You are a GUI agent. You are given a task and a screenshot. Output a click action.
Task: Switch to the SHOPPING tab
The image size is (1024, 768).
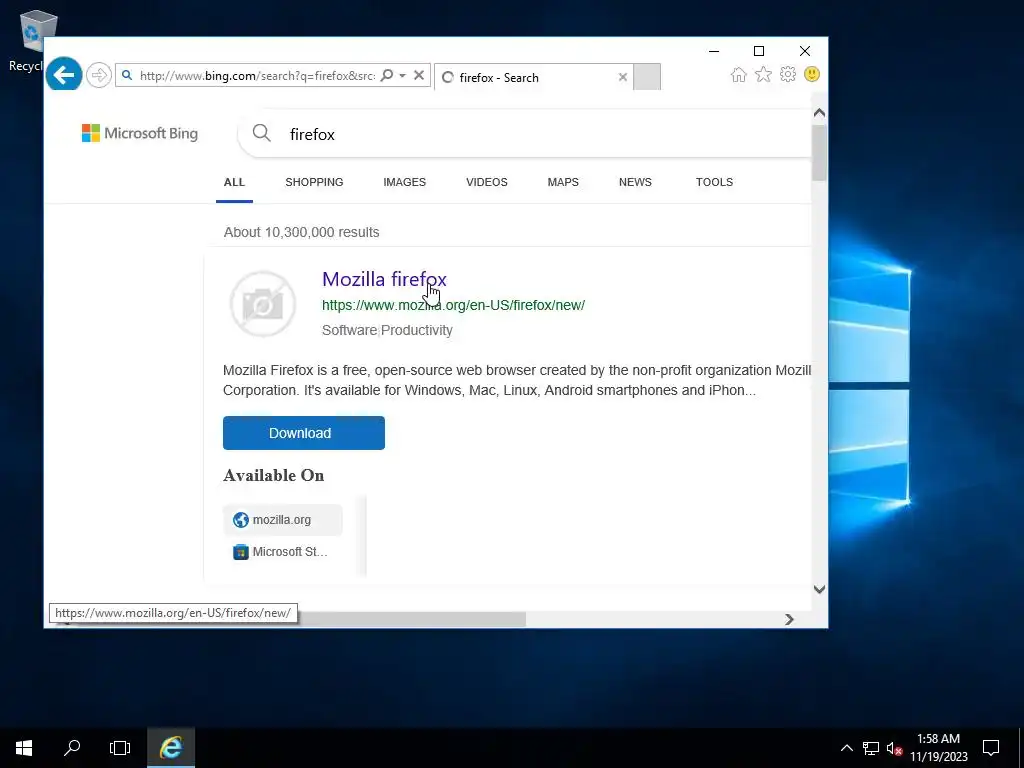click(x=314, y=182)
